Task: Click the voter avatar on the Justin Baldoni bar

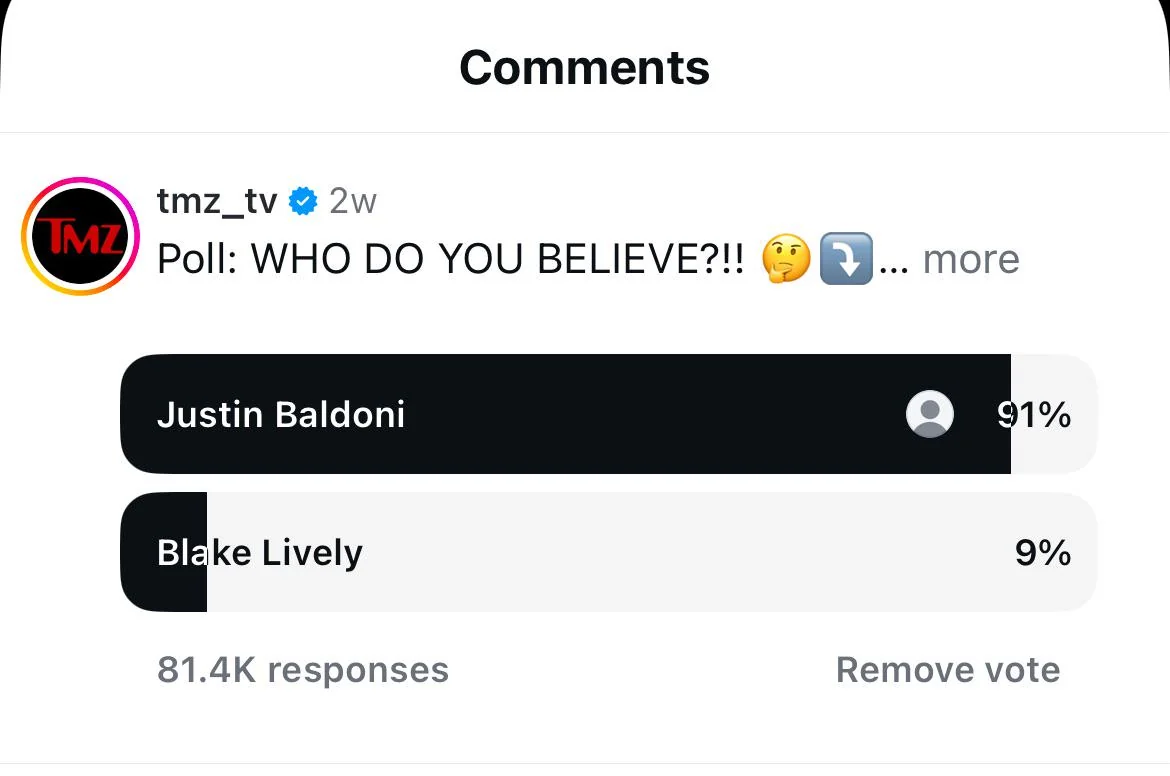Action: [x=929, y=413]
